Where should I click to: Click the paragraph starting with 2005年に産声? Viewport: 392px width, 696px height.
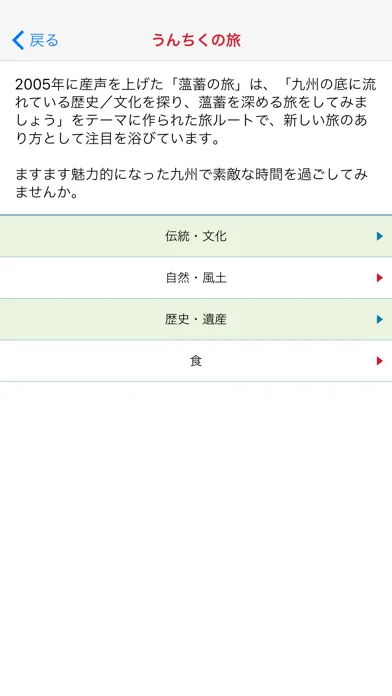coord(194,111)
